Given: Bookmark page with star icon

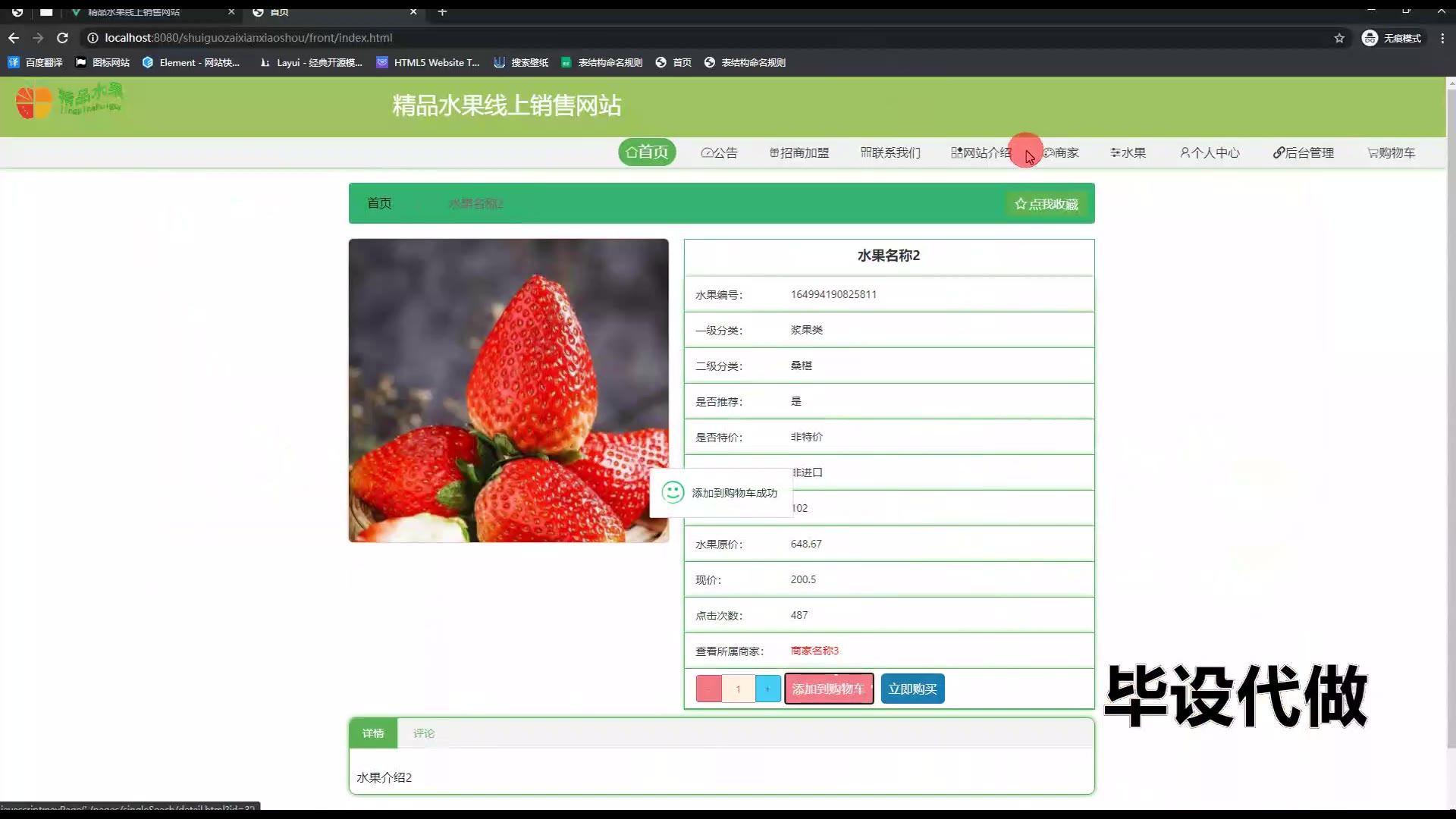Looking at the screenshot, I should [x=1339, y=38].
